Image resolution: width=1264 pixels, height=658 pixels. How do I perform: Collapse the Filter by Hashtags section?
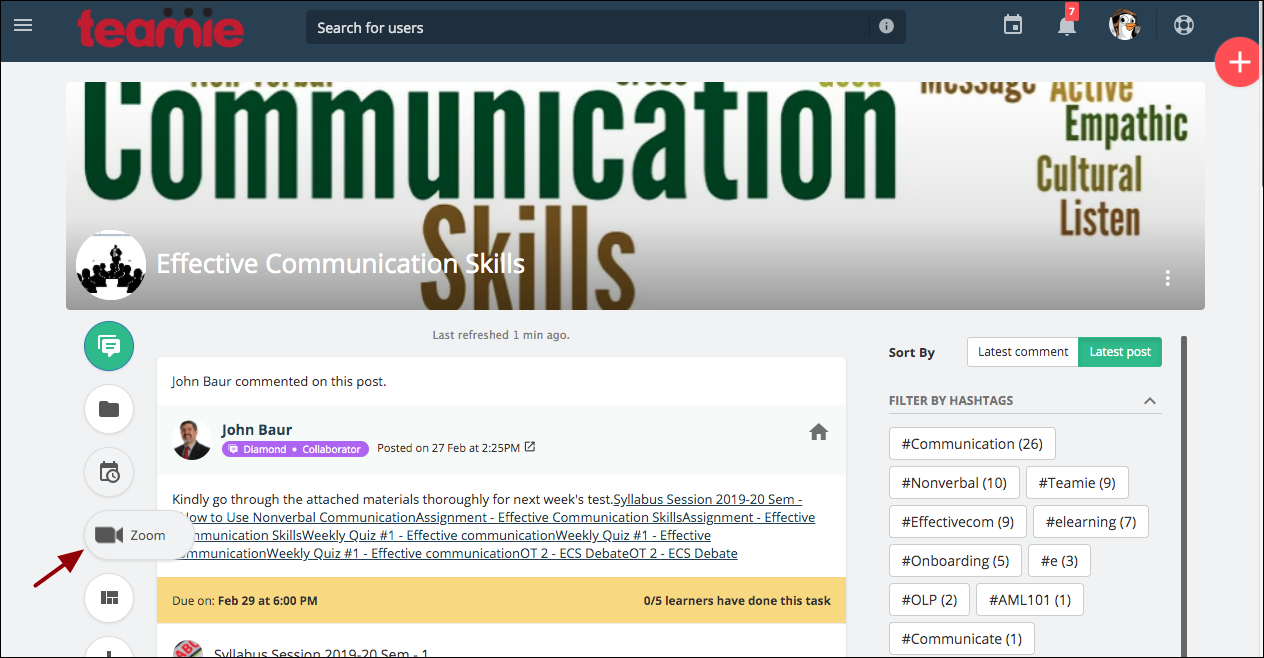click(x=1150, y=401)
